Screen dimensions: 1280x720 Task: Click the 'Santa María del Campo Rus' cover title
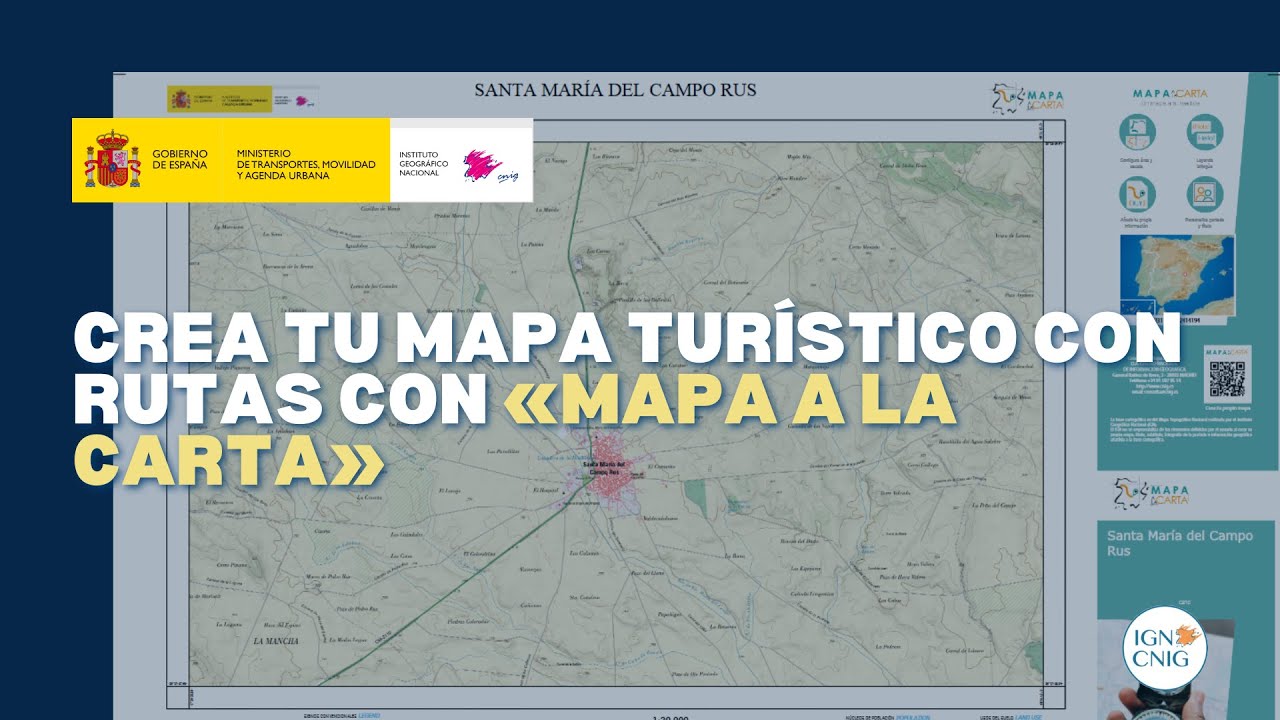[1179, 543]
